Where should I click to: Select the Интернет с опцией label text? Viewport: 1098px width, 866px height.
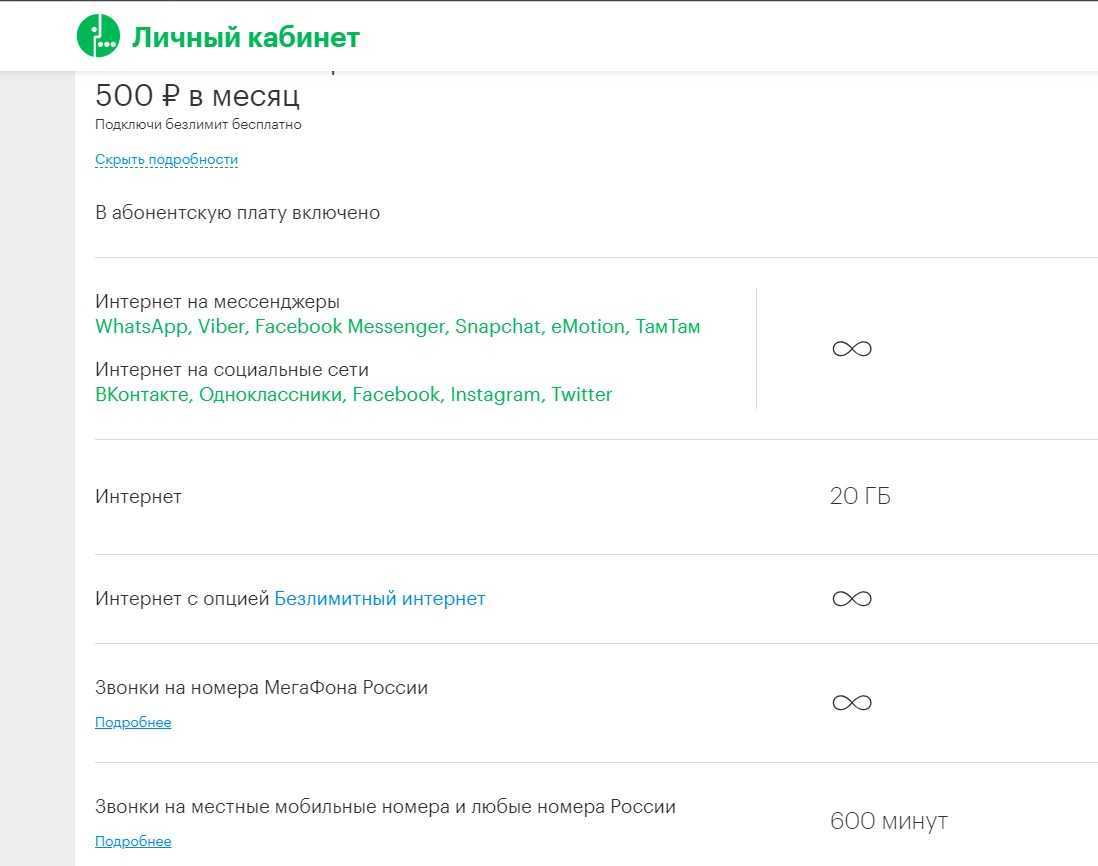tap(182, 599)
